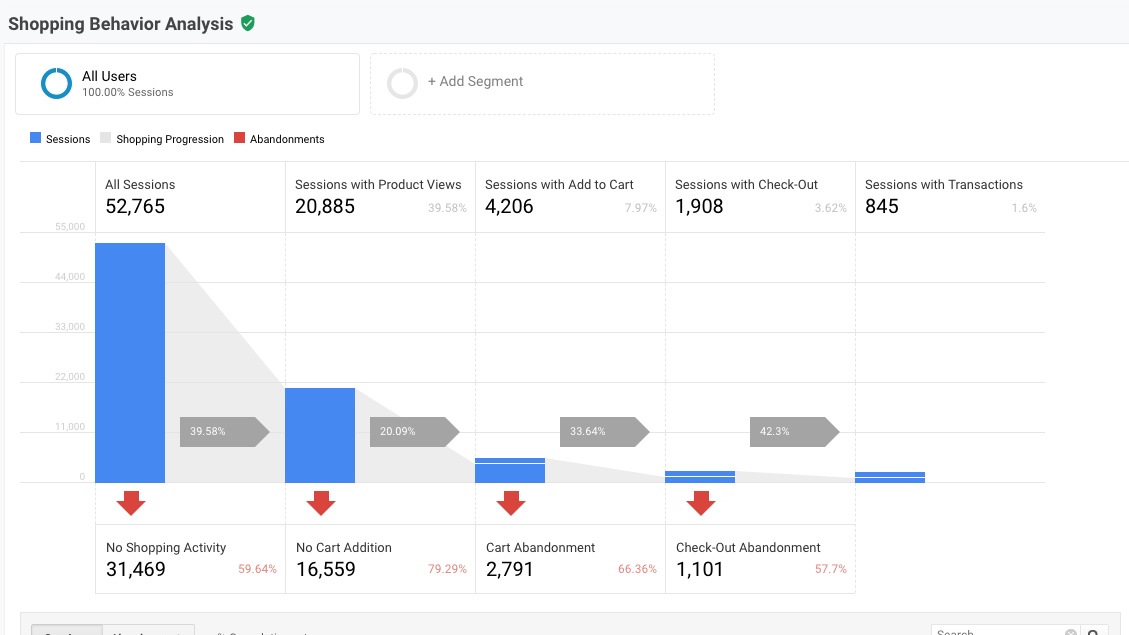
Task: Select the All Sessions blue bar
Action: tap(130, 362)
